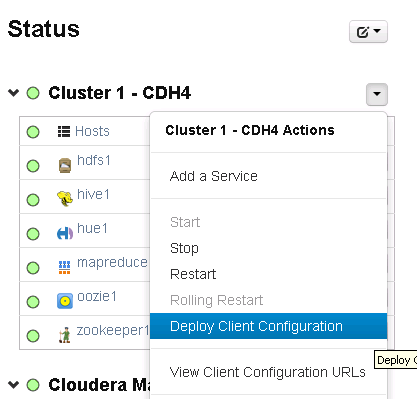Open the oozie1 service link

[x=97, y=296]
